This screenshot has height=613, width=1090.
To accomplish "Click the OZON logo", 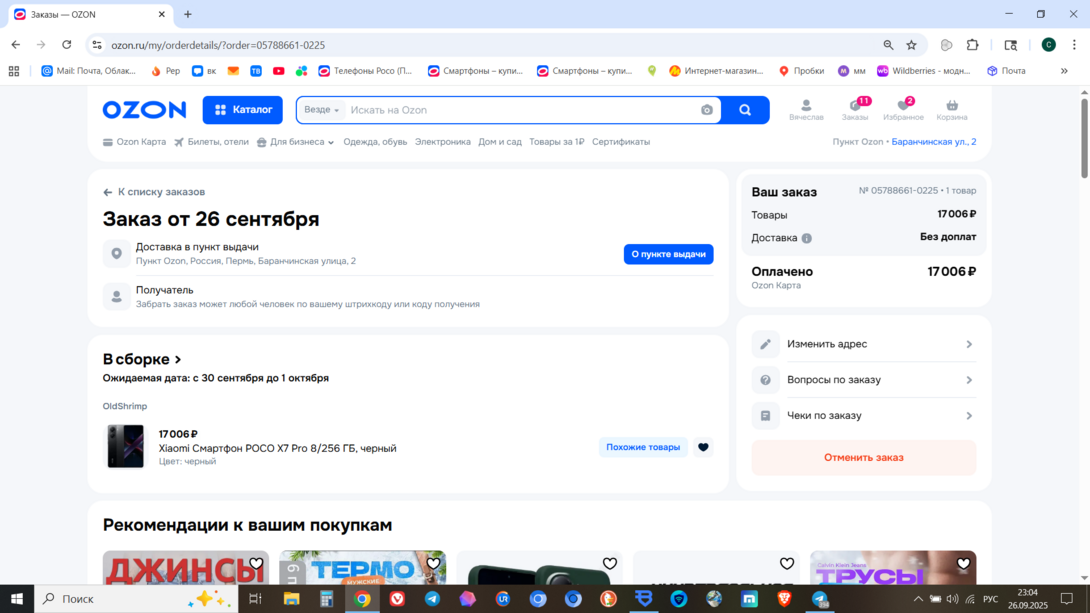I will [x=144, y=110].
